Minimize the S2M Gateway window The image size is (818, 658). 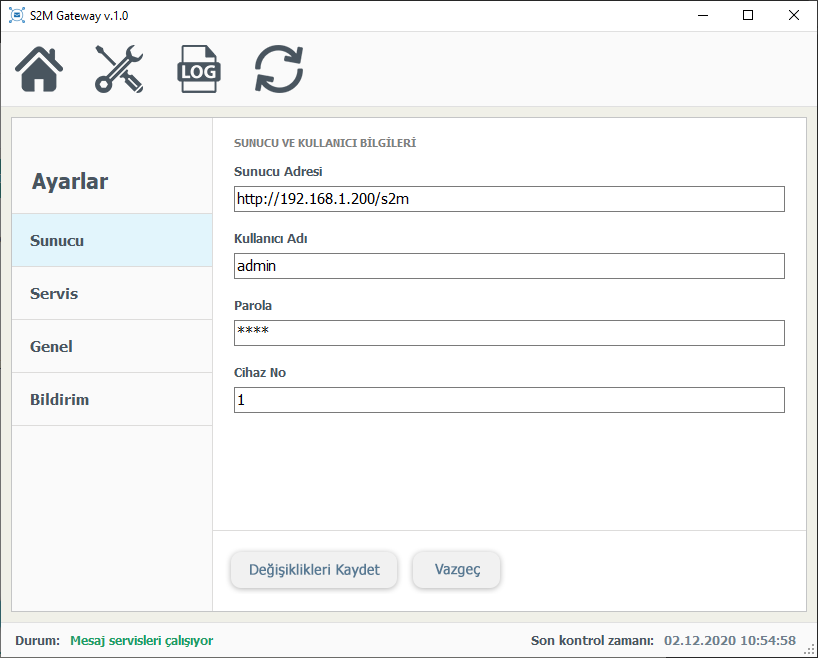click(702, 16)
